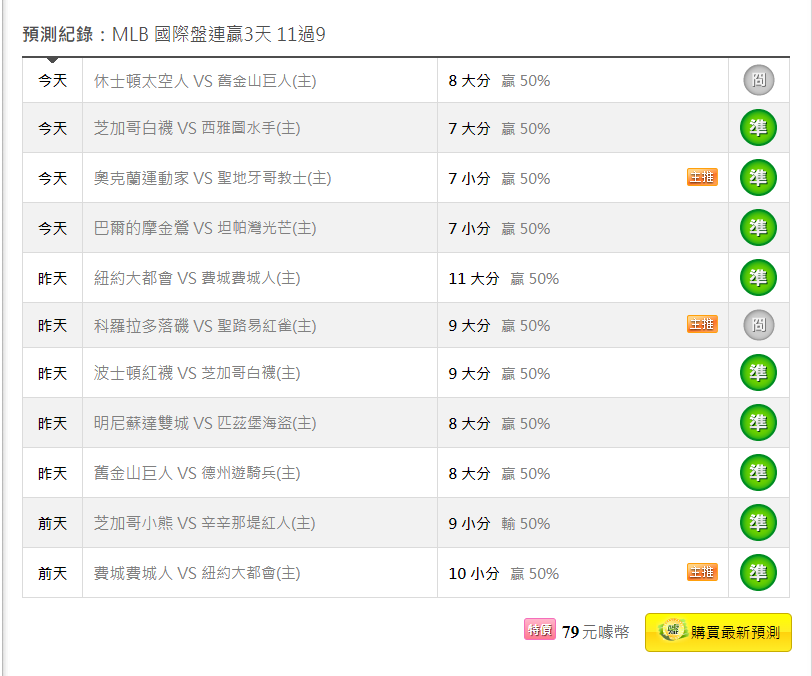Select prediction 9 大分 in 波士頓紅襪 row
The width and height of the screenshot is (812, 676).
click(x=469, y=373)
